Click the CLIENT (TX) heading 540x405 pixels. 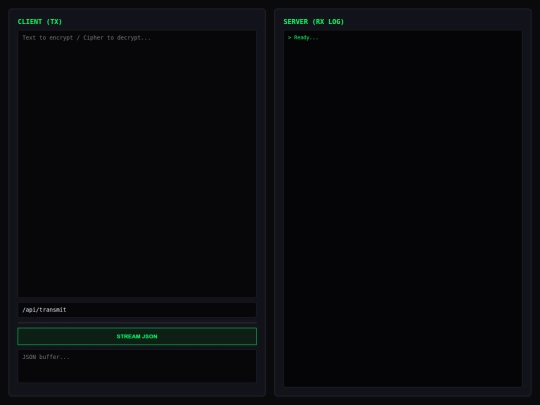(40, 22)
